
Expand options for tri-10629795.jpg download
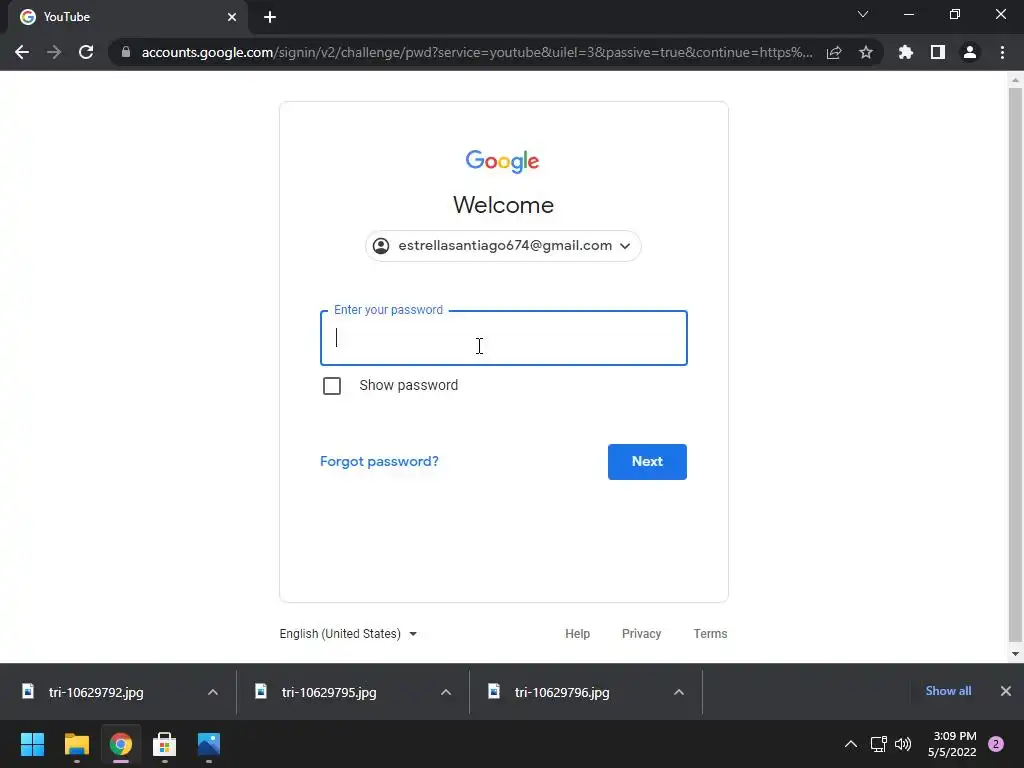pyautogui.click(x=446, y=692)
